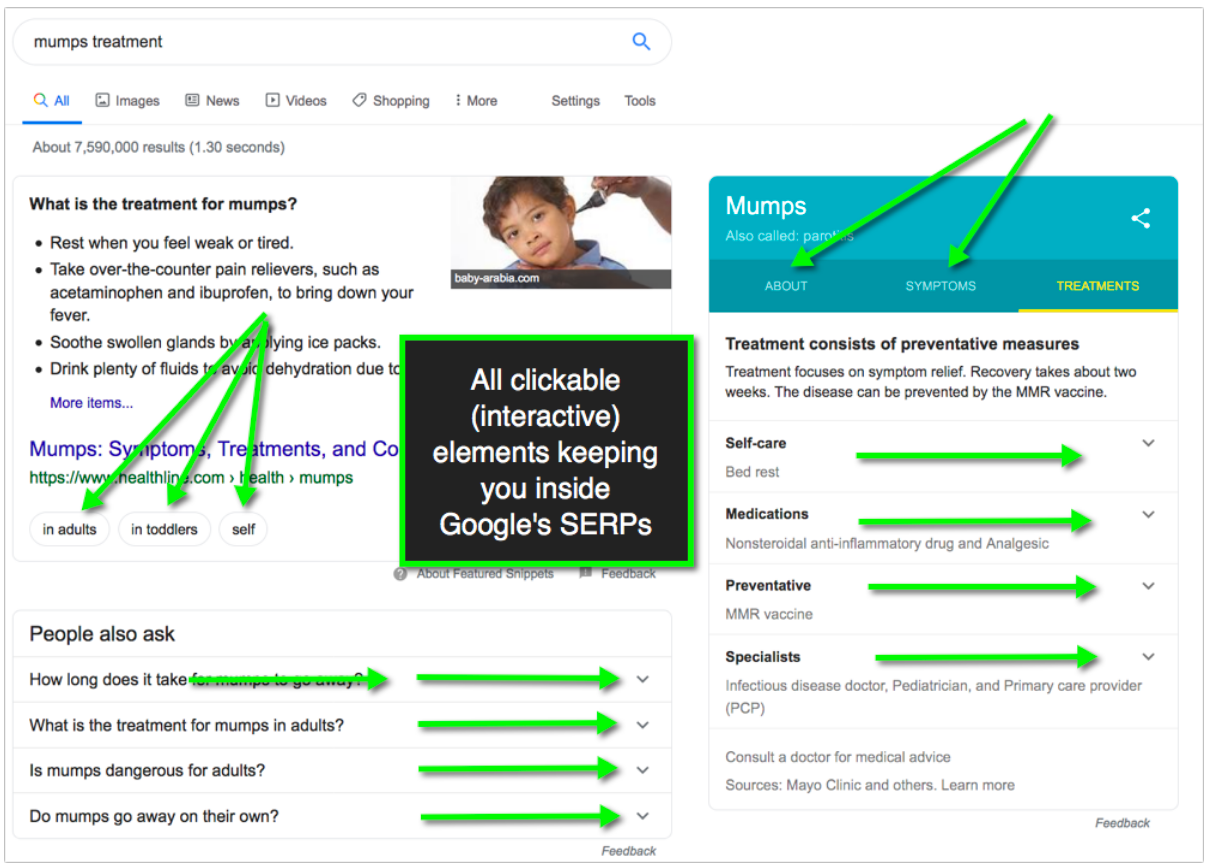Expand the Self-care section
Image resolution: width=1208 pixels, height=866 pixels.
[x=1148, y=442]
